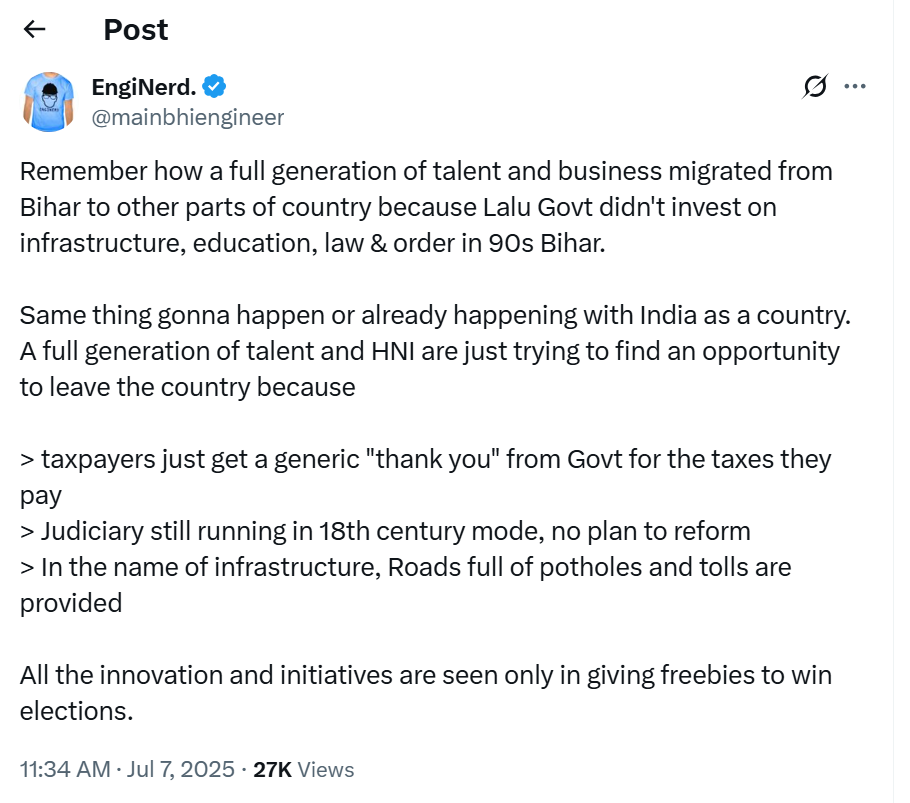
Task: Open the Grok explain-post icon
Action: coord(815,87)
